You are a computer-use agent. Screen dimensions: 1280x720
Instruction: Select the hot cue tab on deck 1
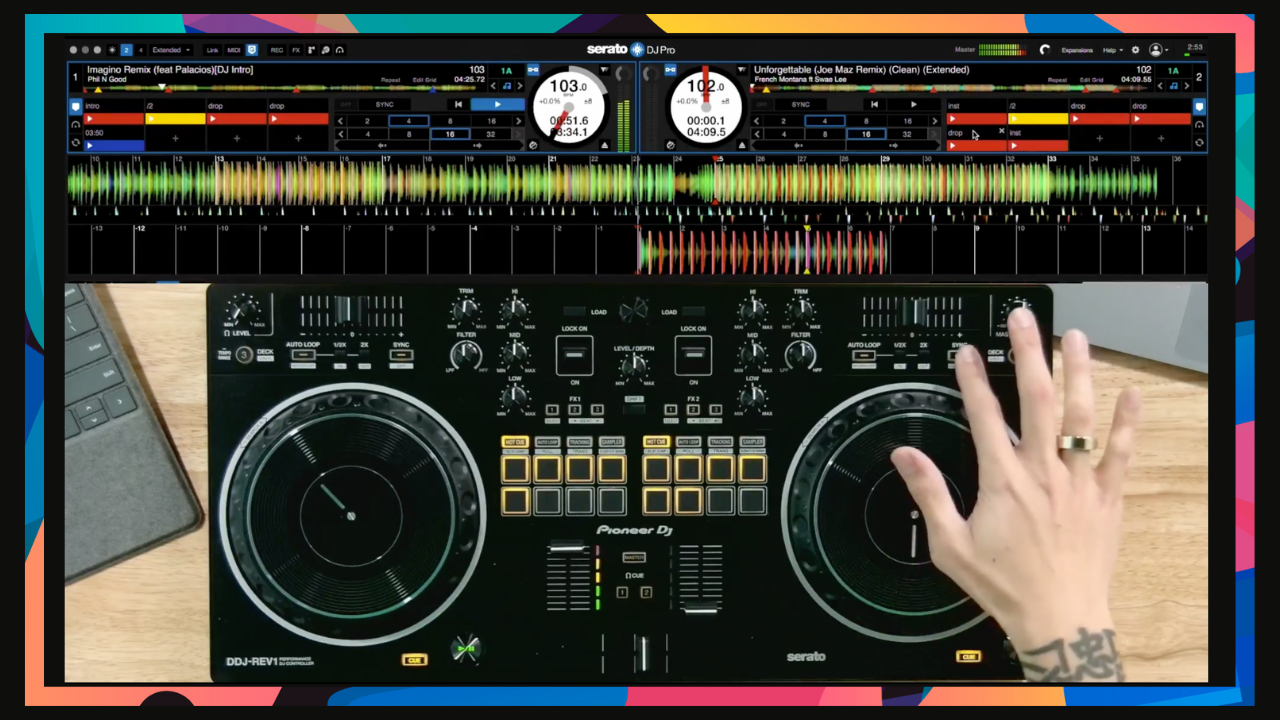click(75, 106)
